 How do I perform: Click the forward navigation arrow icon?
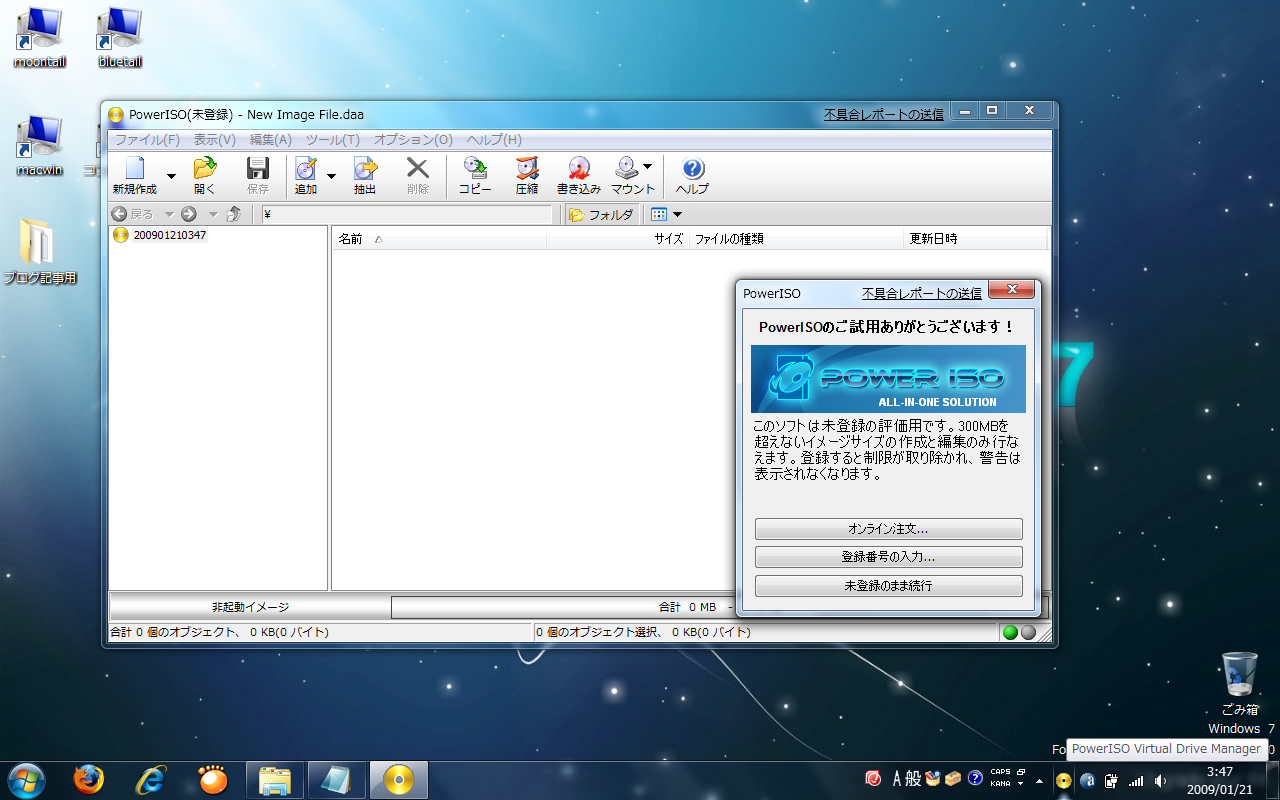(x=188, y=214)
